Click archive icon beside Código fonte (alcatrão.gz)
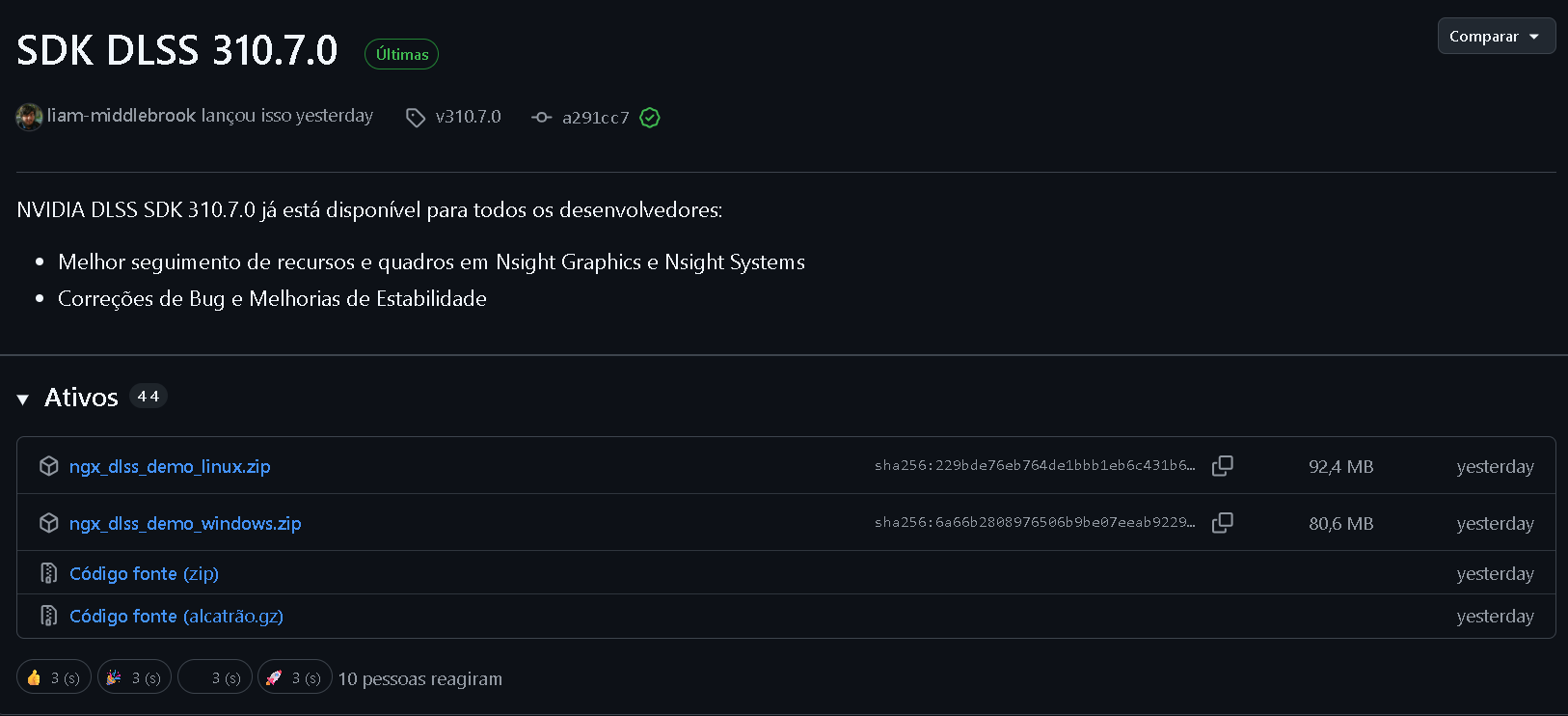The image size is (1568, 716). tap(49, 616)
